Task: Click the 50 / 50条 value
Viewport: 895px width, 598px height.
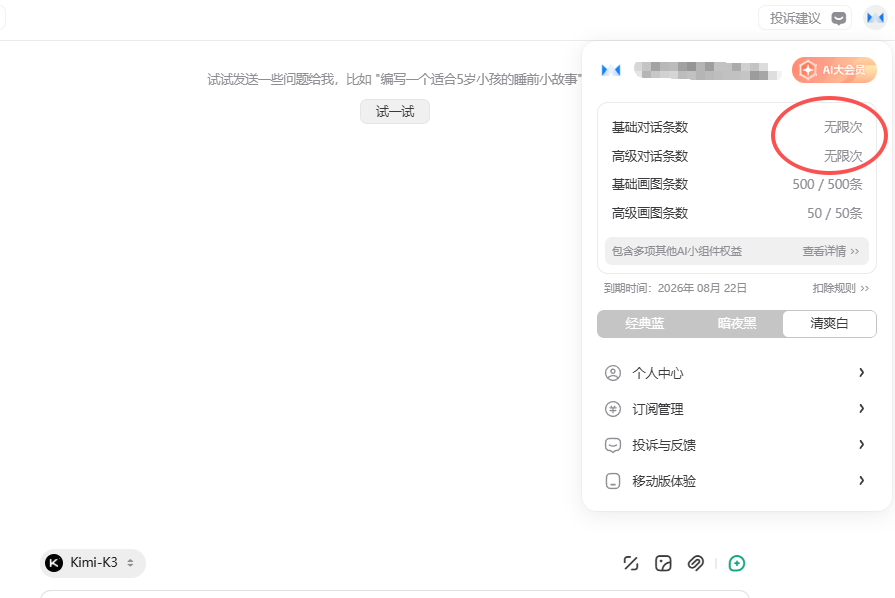Action: click(834, 213)
